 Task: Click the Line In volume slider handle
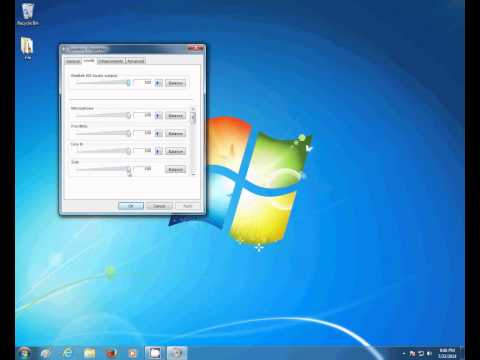(x=128, y=151)
